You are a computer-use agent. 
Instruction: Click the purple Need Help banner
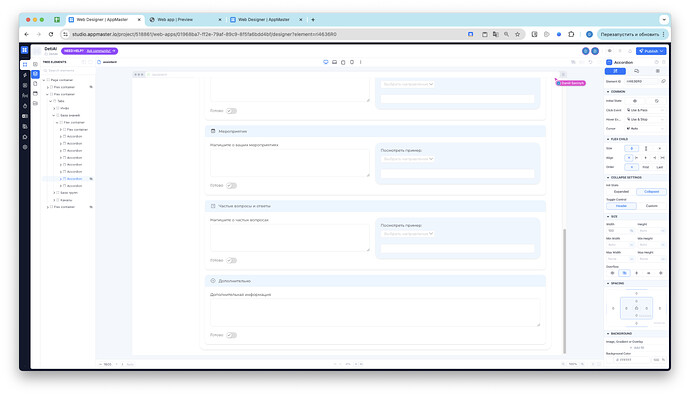[89, 51]
